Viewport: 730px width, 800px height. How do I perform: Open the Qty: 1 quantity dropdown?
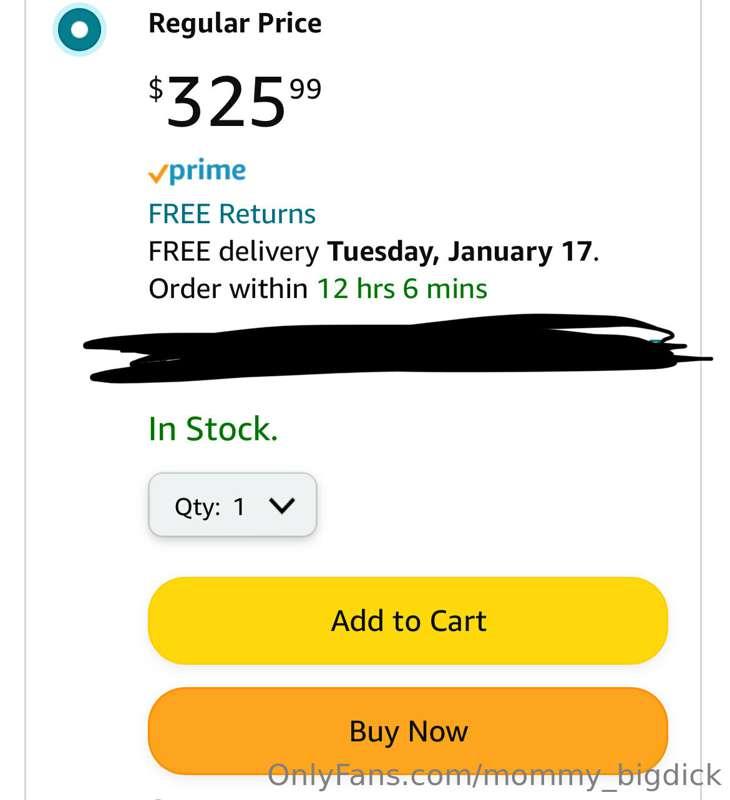(x=232, y=505)
